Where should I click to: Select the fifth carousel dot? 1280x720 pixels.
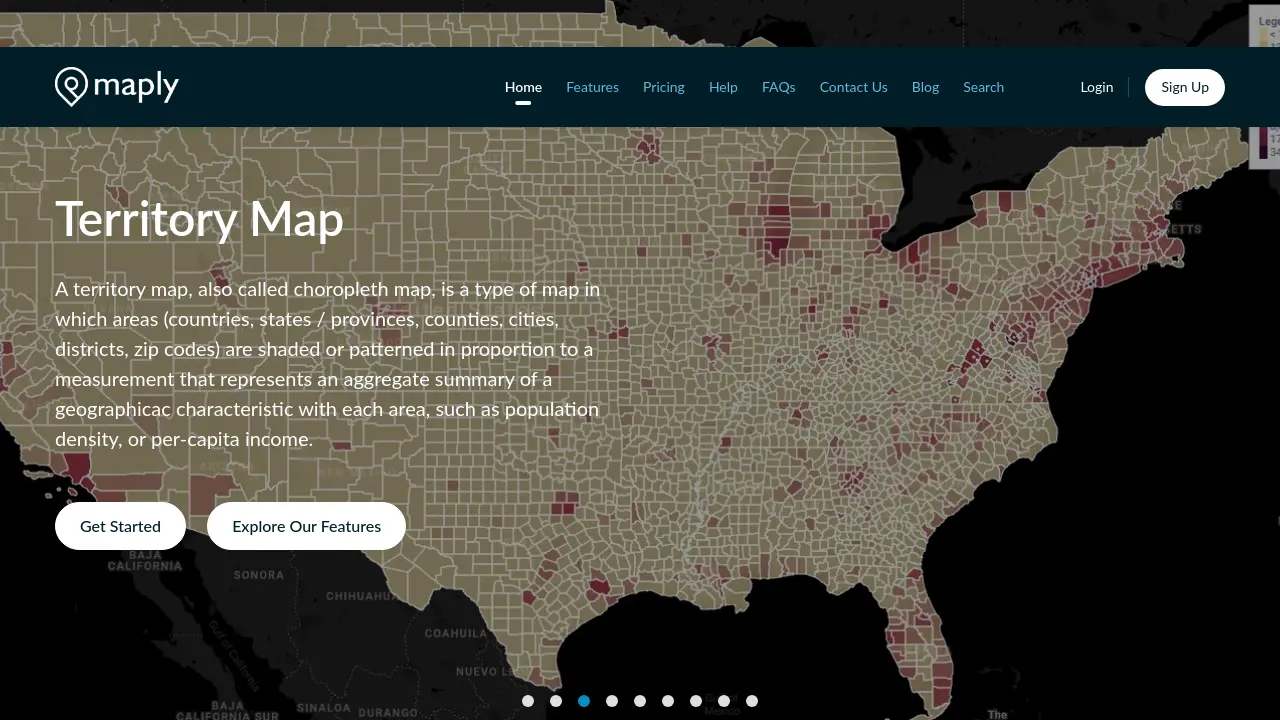(640, 701)
